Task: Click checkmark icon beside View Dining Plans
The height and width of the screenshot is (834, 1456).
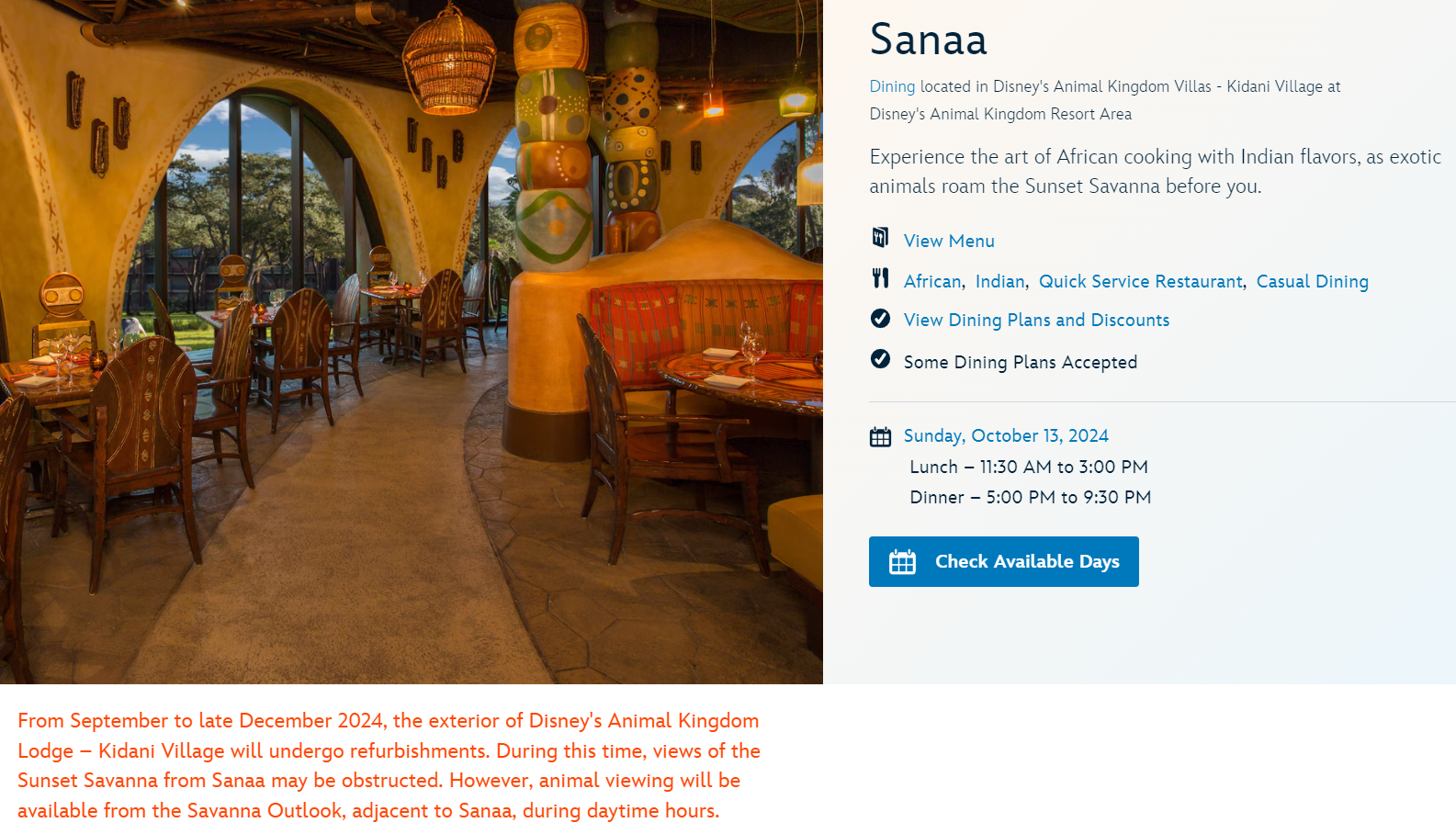Action: (880, 319)
